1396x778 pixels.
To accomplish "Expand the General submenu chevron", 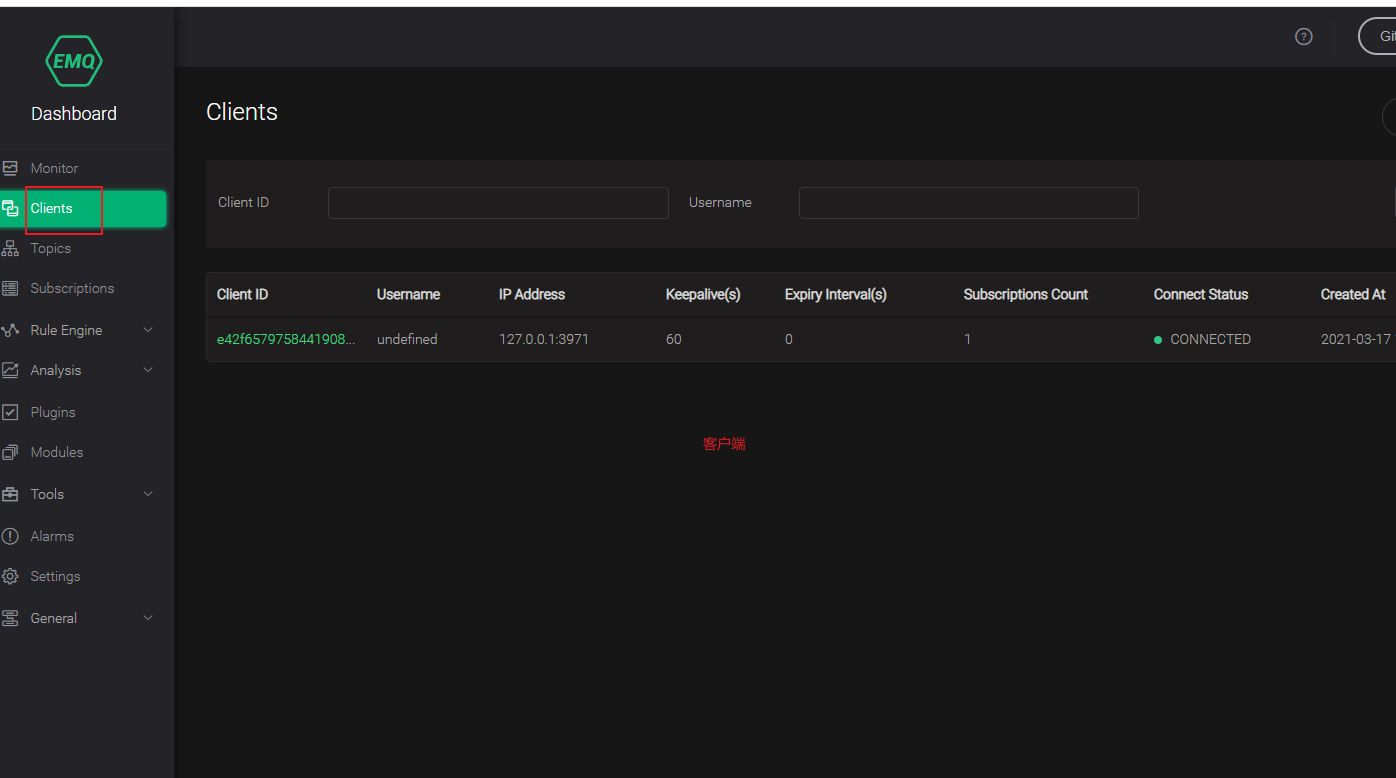I will (x=148, y=618).
